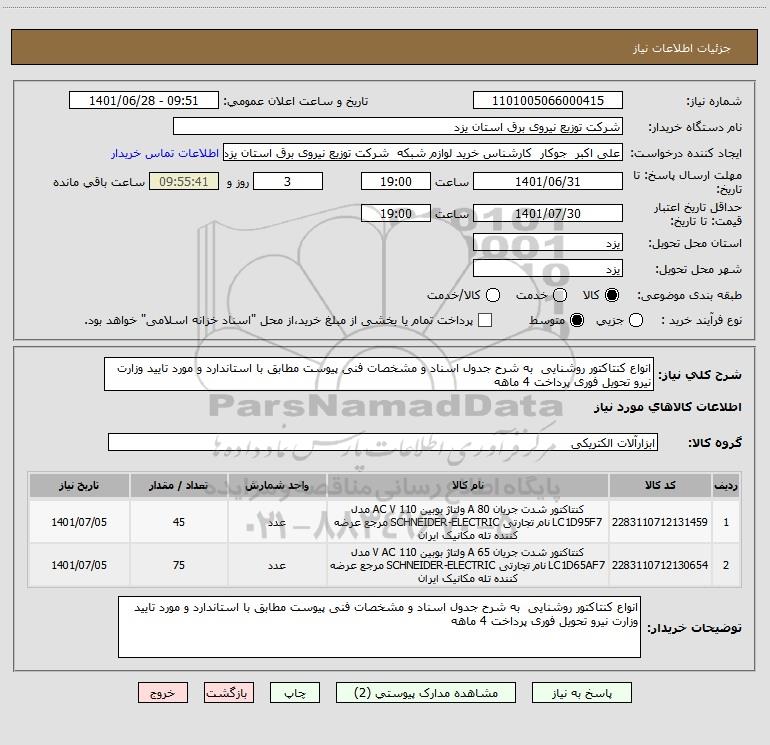Click the 'واحد شمارش' column header
This screenshot has width=770, height=745.
[277, 485]
